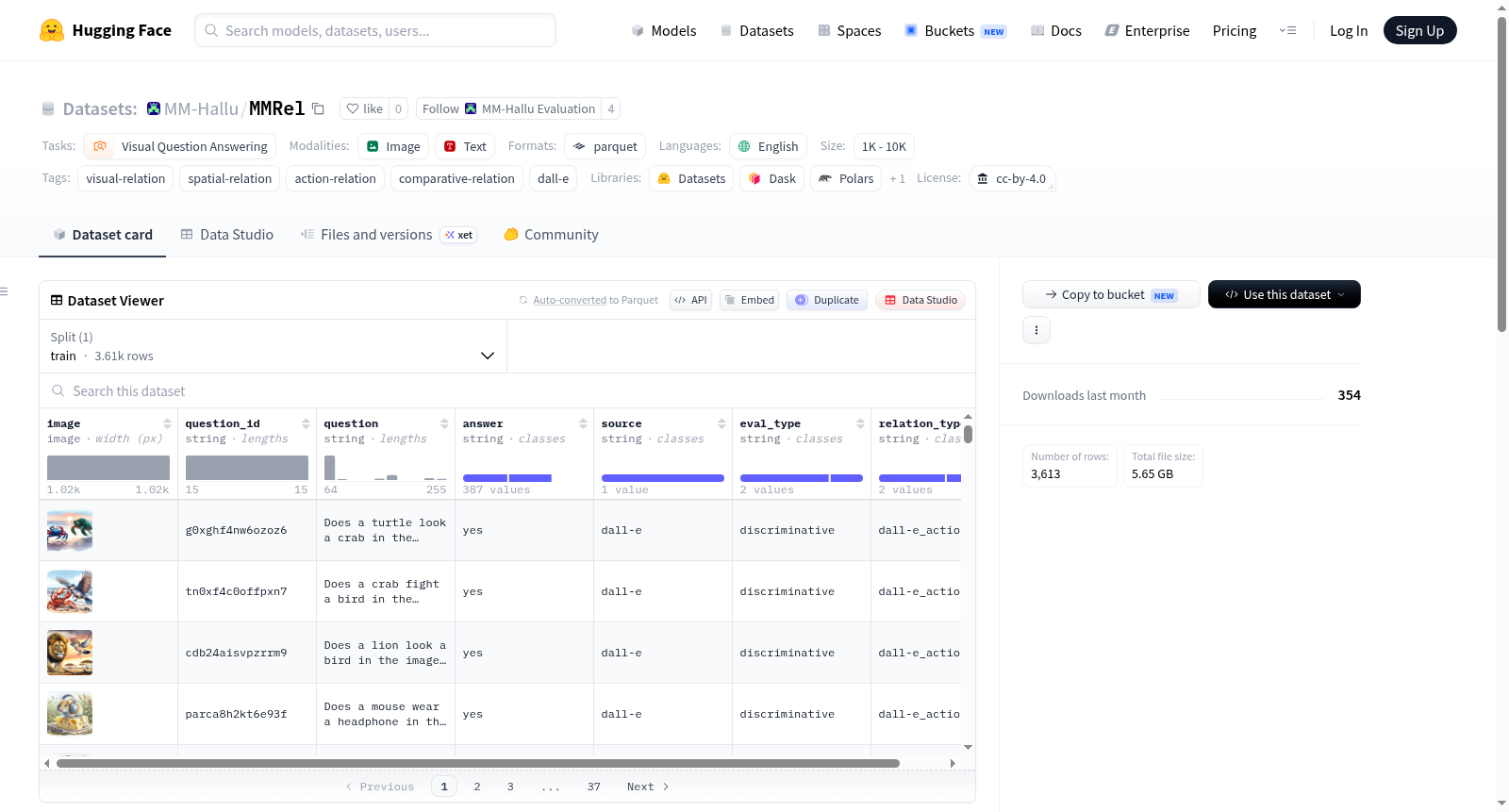Open the API panel in Dataset Viewer

(x=690, y=300)
